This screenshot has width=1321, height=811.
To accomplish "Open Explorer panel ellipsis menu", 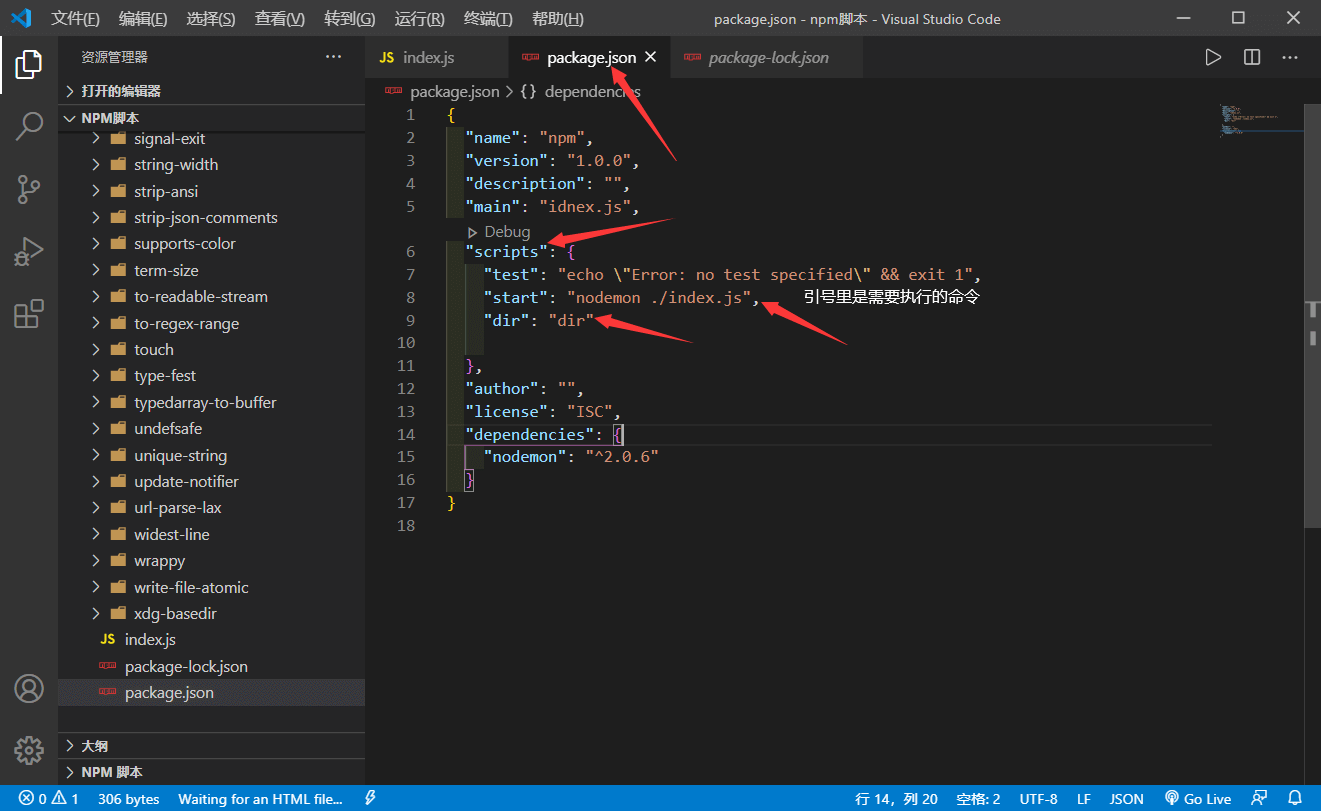I will tap(334, 57).
